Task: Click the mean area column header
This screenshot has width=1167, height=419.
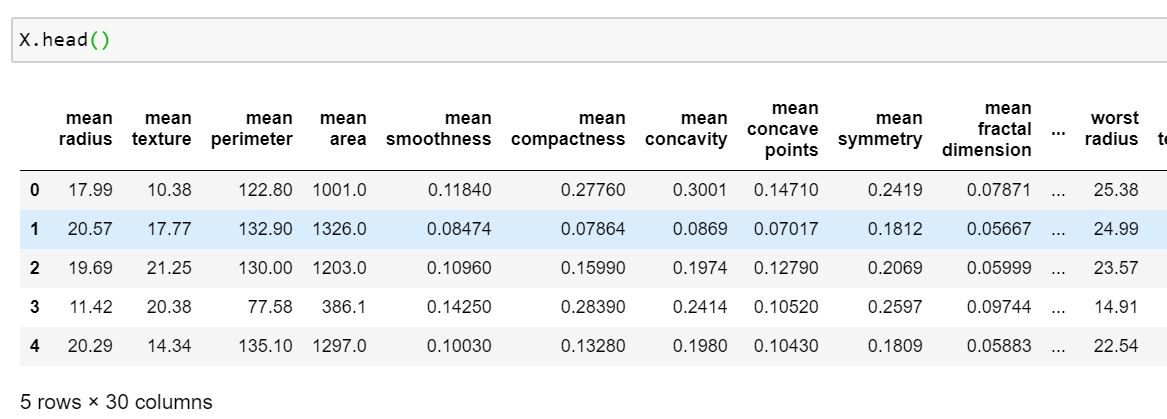Action: (343, 129)
